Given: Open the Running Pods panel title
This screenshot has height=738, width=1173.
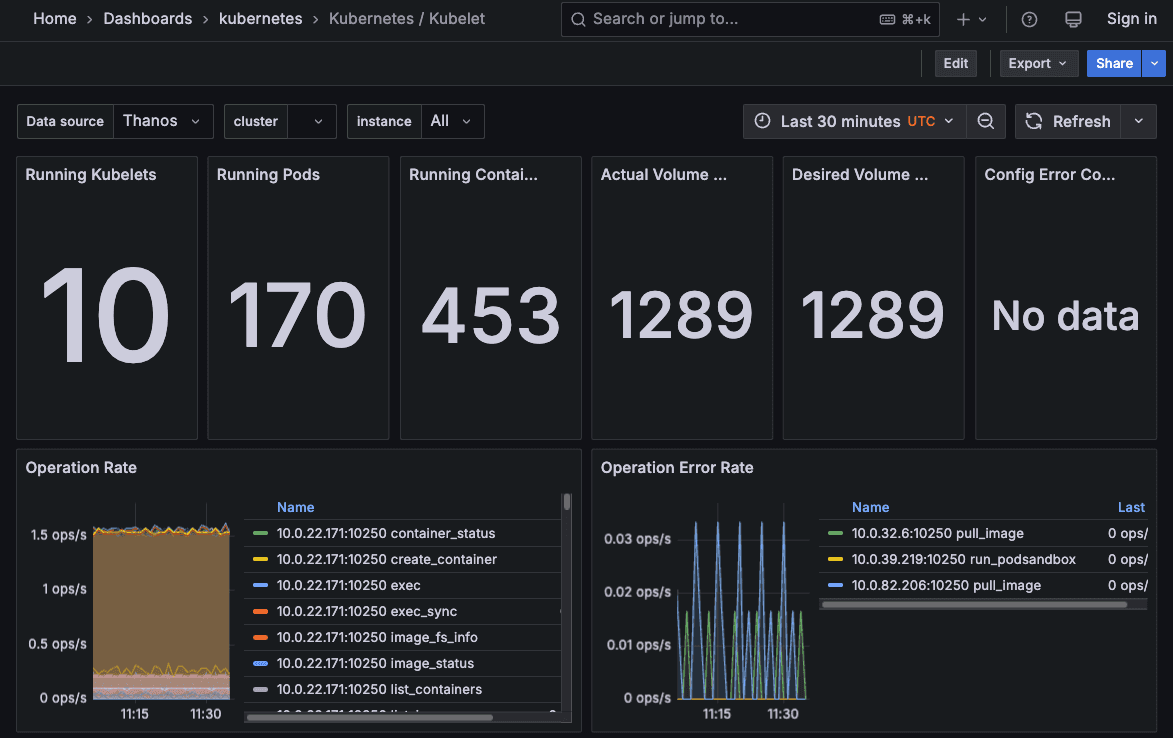Looking at the screenshot, I should pyautogui.click(x=268, y=174).
